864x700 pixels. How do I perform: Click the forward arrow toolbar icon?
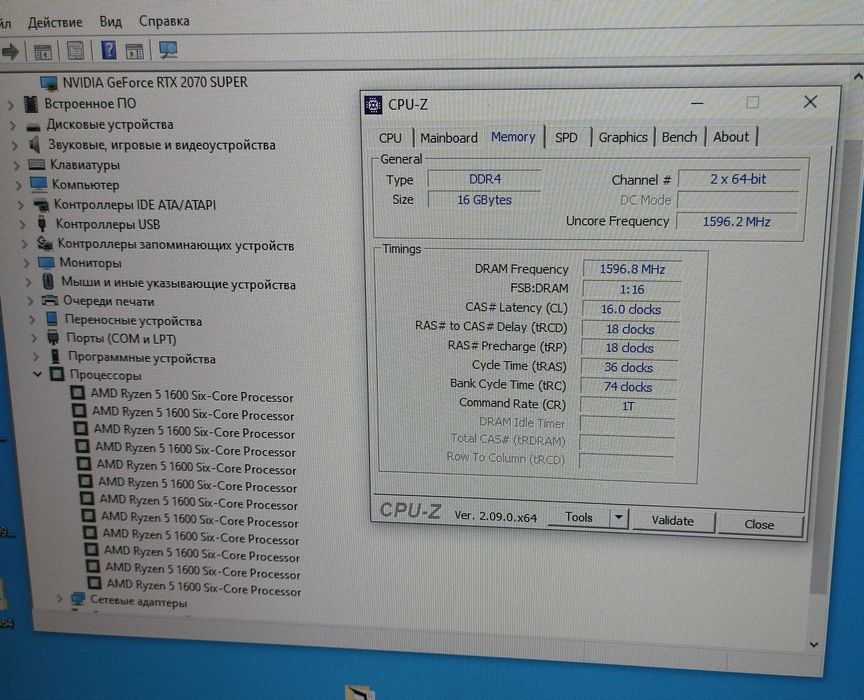(10, 52)
